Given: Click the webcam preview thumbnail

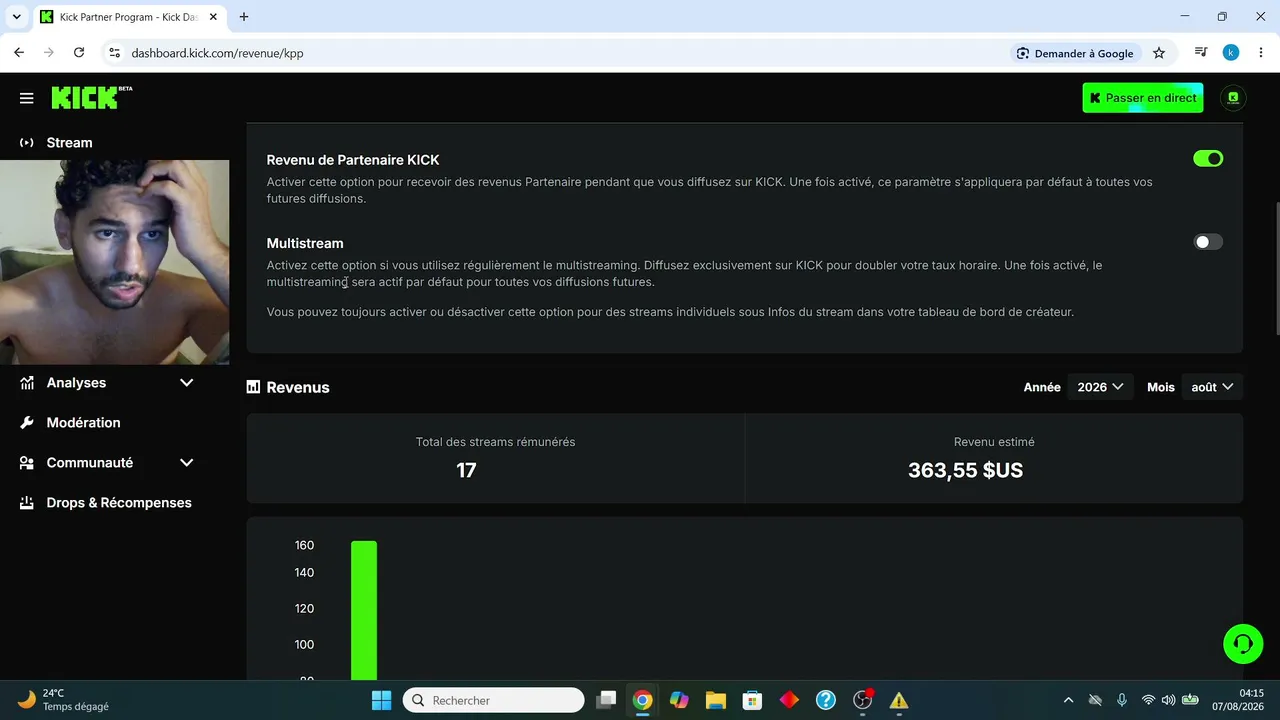Looking at the screenshot, I should [x=115, y=262].
